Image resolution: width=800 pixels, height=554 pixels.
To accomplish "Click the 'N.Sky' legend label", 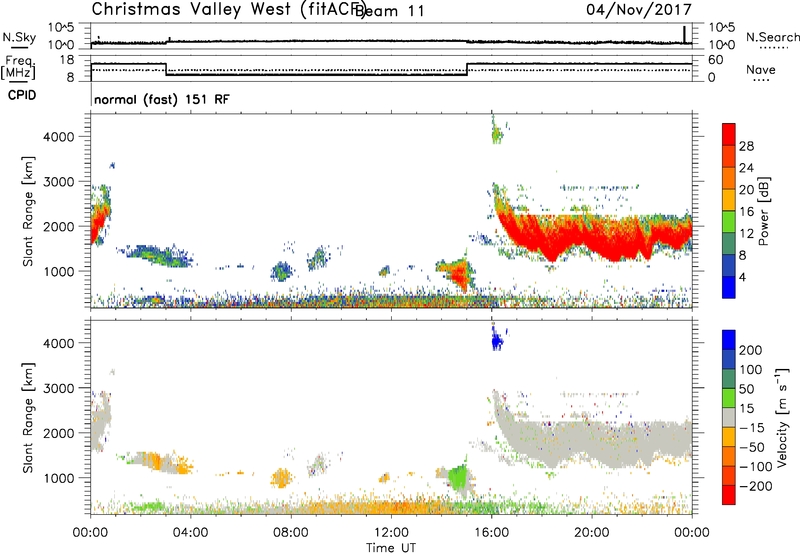I will coord(19,37).
